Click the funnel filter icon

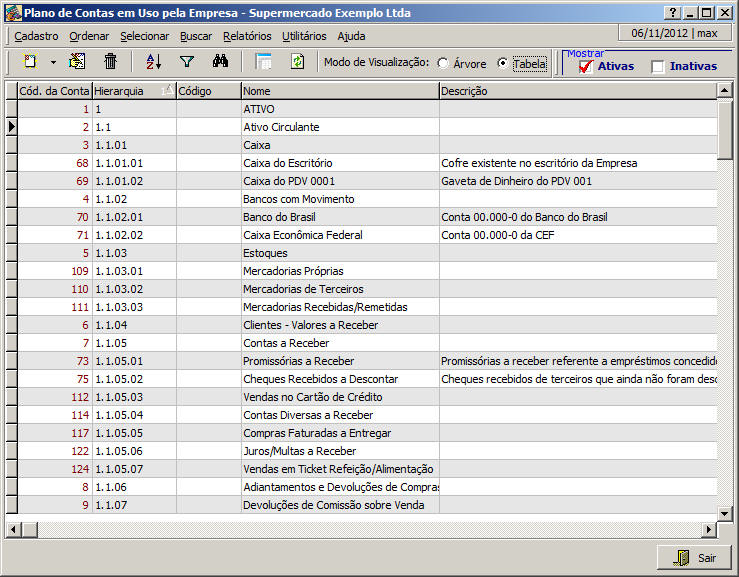click(186, 62)
